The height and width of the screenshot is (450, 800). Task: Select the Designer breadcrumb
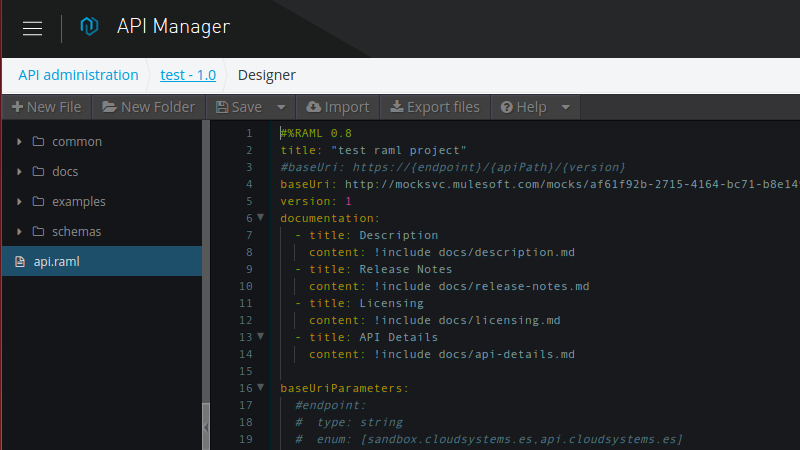coord(266,75)
